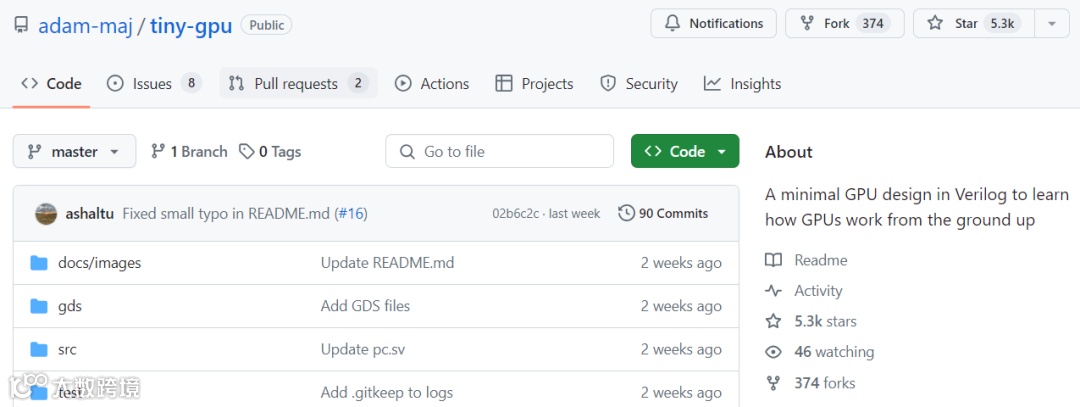Expand the star lists dropdown arrow
The height and width of the screenshot is (407, 1080).
(x=1051, y=23)
